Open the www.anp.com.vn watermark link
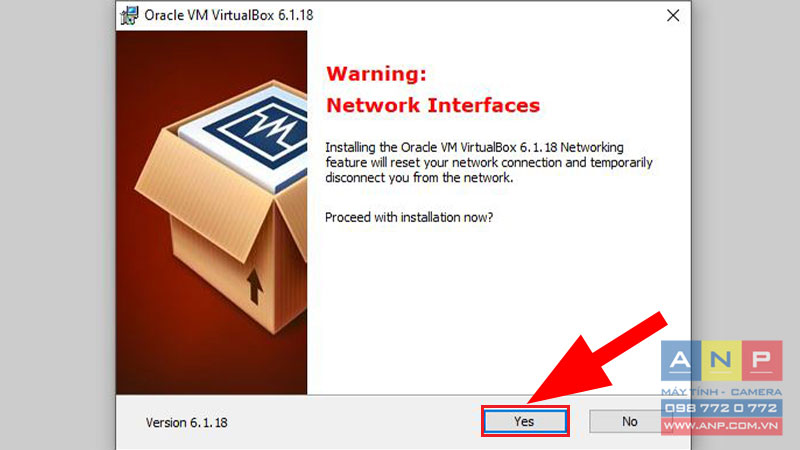Image resolution: width=800 pixels, height=450 pixels. coord(721,426)
